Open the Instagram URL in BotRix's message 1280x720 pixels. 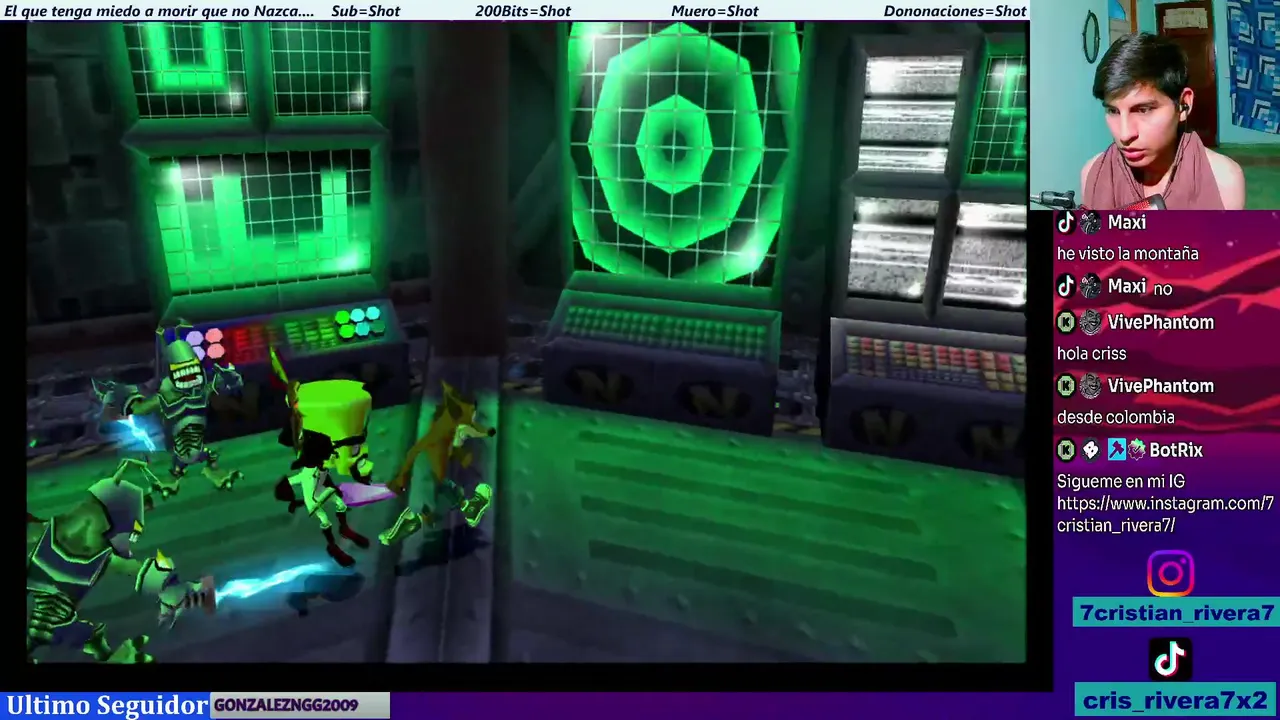(1165, 514)
